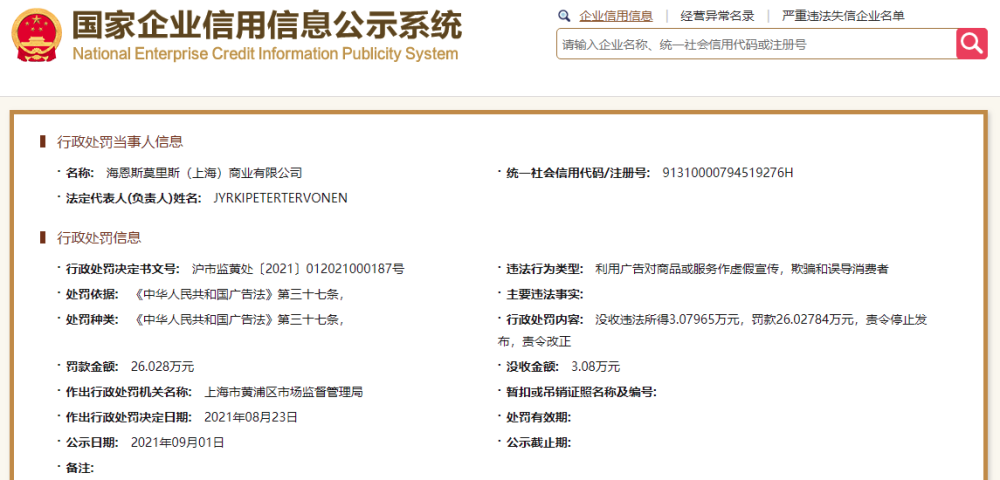This screenshot has width=1000, height=480.
Task: Click the national emblem logo
Action: (x=35, y=34)
